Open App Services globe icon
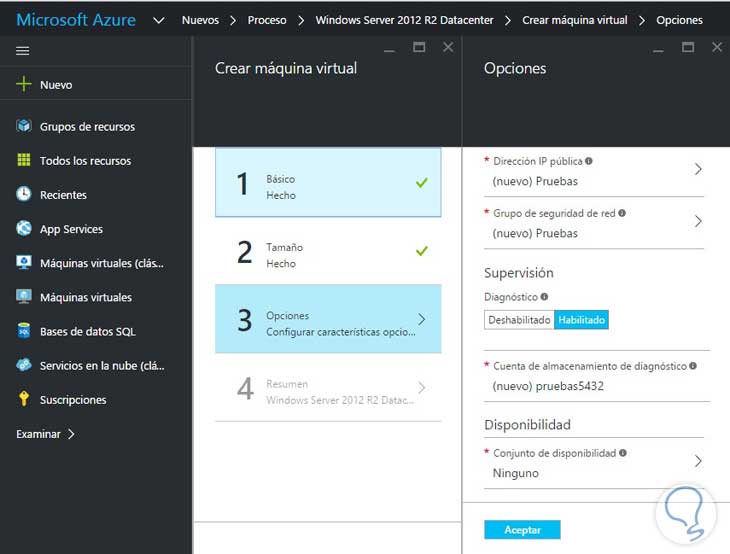 point(24,229)
